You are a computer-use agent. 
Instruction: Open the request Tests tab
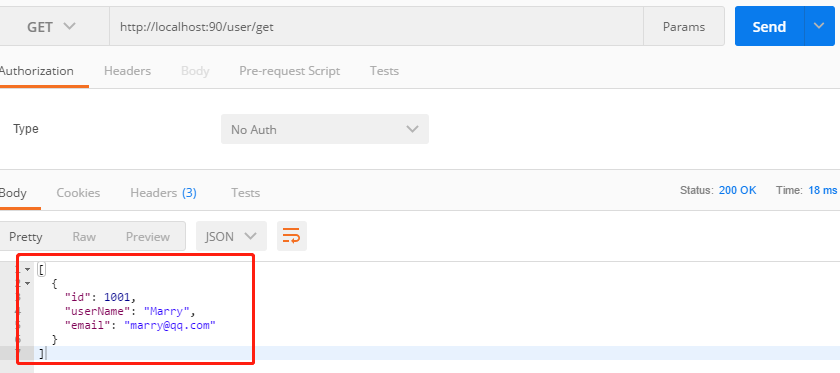point(384,71)
